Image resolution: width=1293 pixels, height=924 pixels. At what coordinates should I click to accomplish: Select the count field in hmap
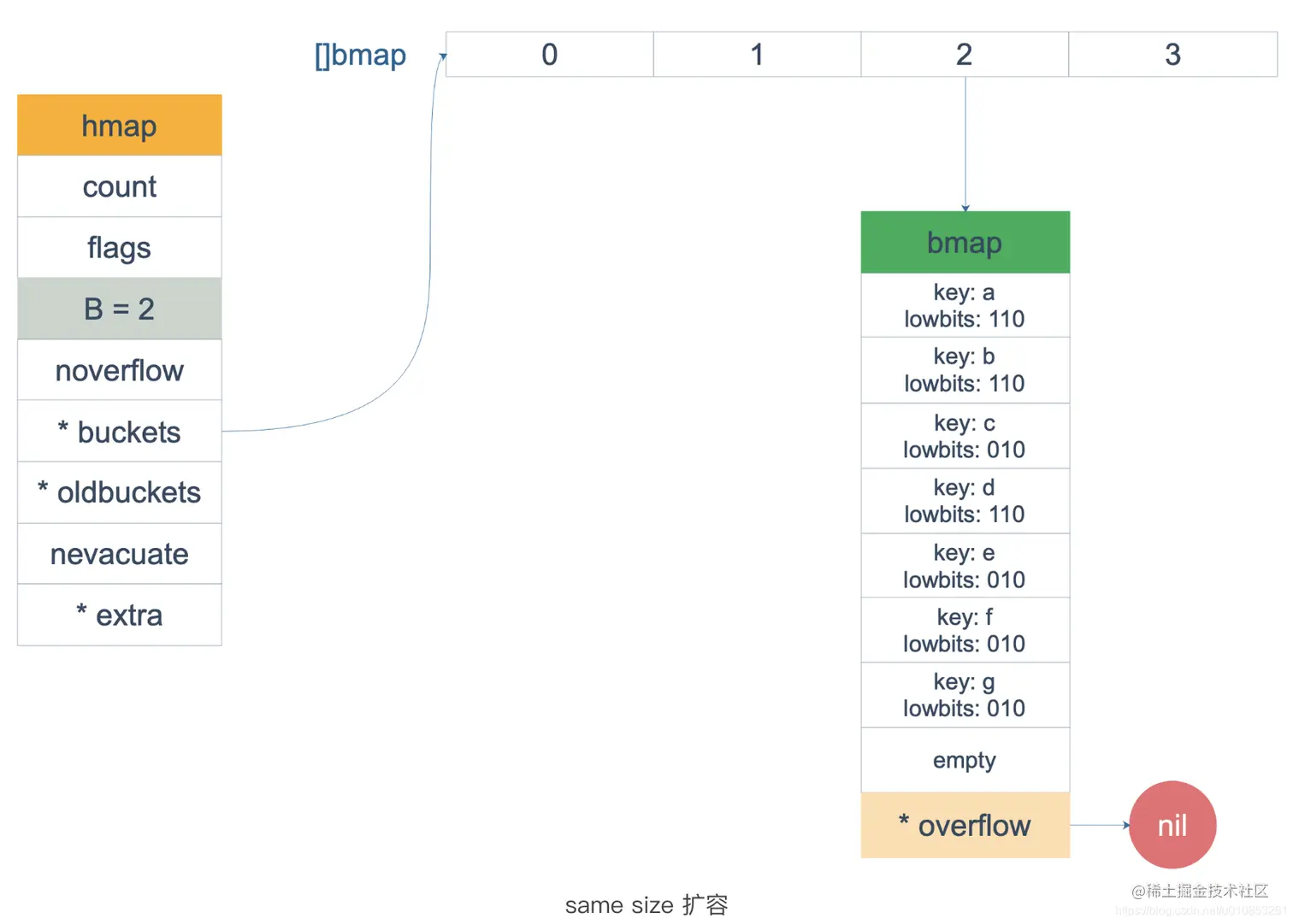point(120,186)
